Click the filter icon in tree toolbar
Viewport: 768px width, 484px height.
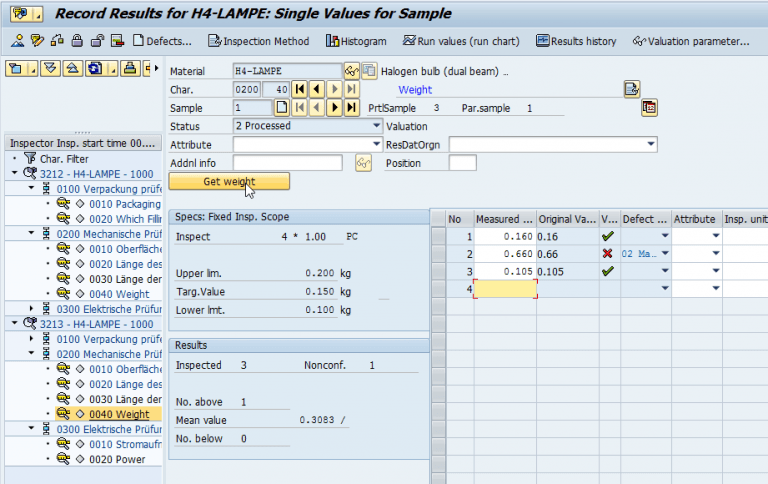coord(16,69)
